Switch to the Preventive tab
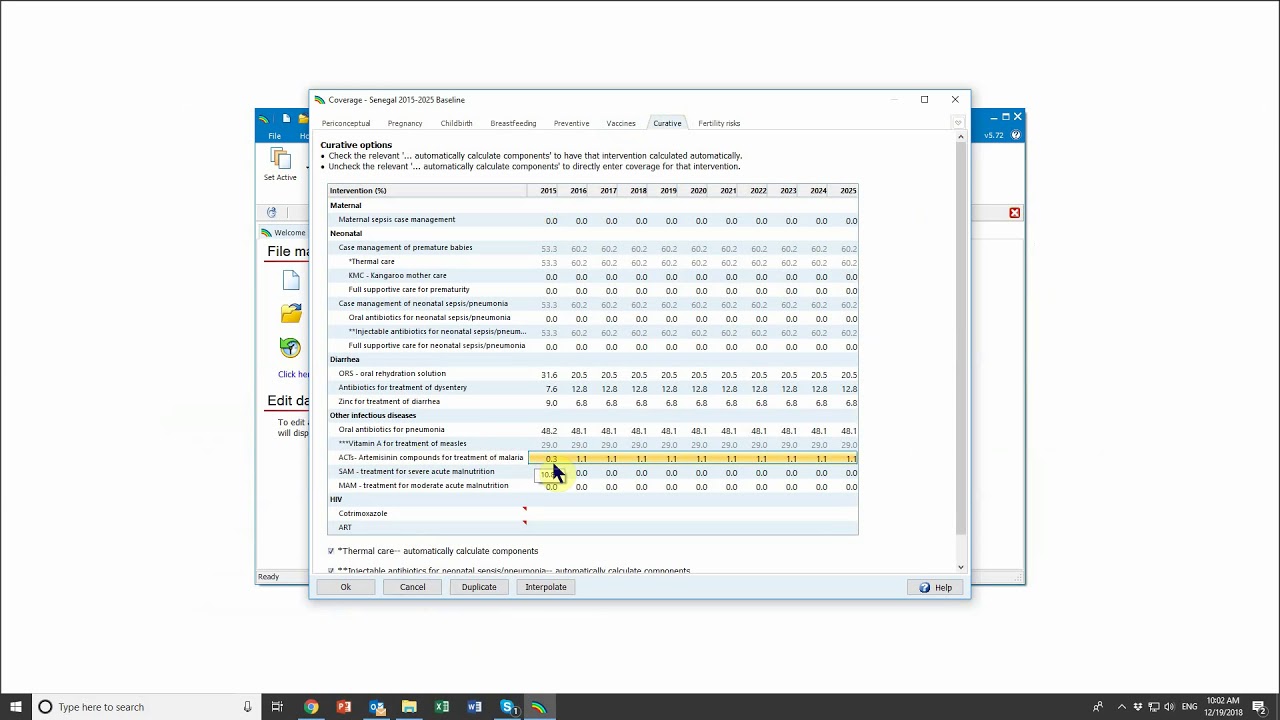This screenshot has height=720, width=1280. coord(571,123)
